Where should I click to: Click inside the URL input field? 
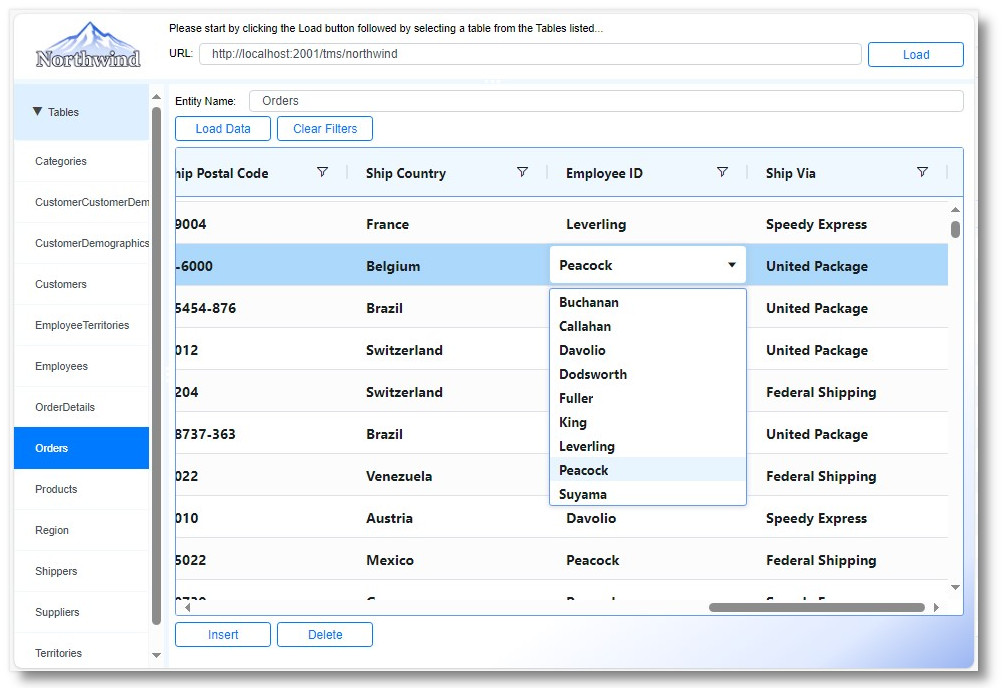coord(530,54)
